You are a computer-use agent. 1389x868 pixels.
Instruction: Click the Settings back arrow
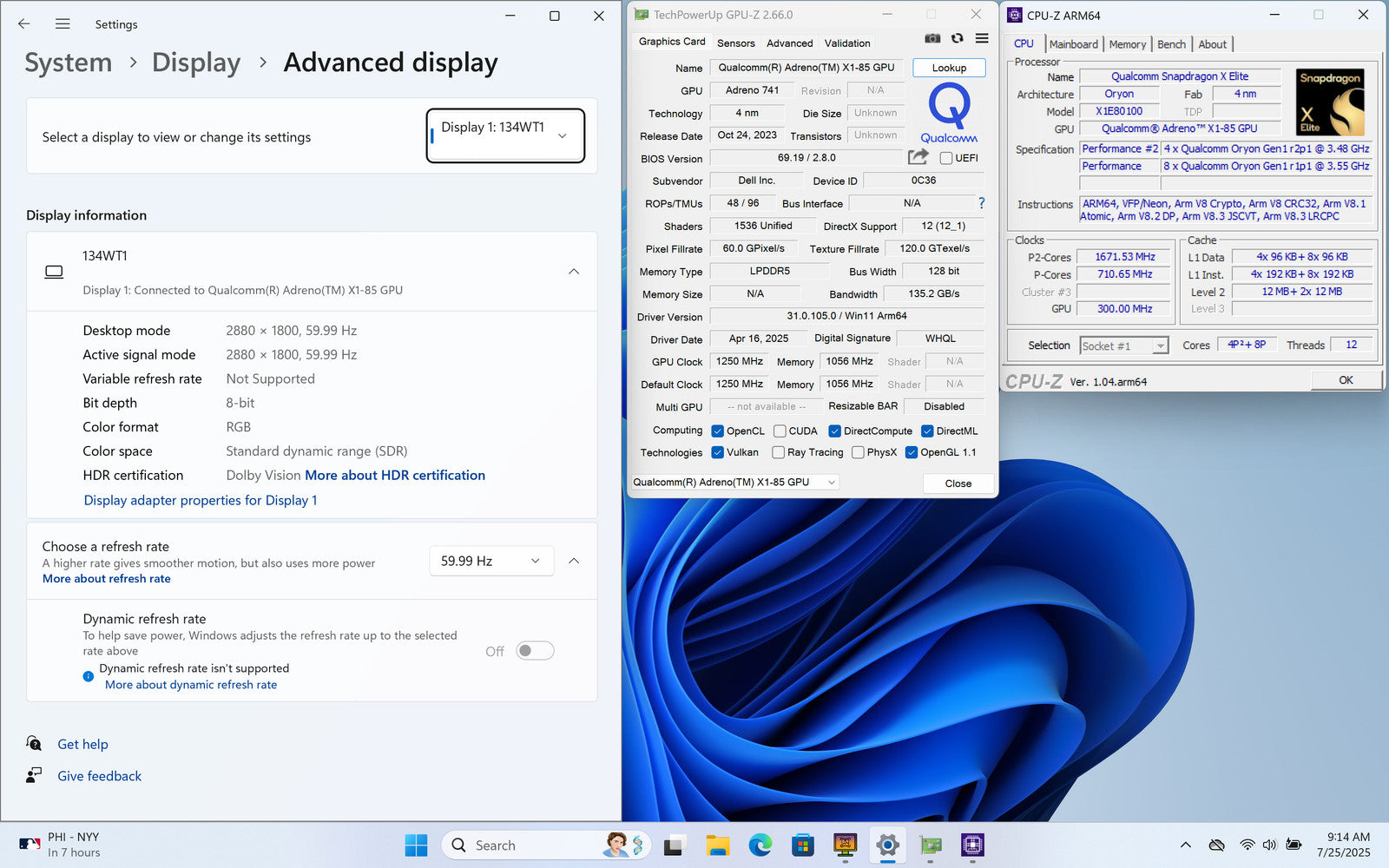pos(23,24)
